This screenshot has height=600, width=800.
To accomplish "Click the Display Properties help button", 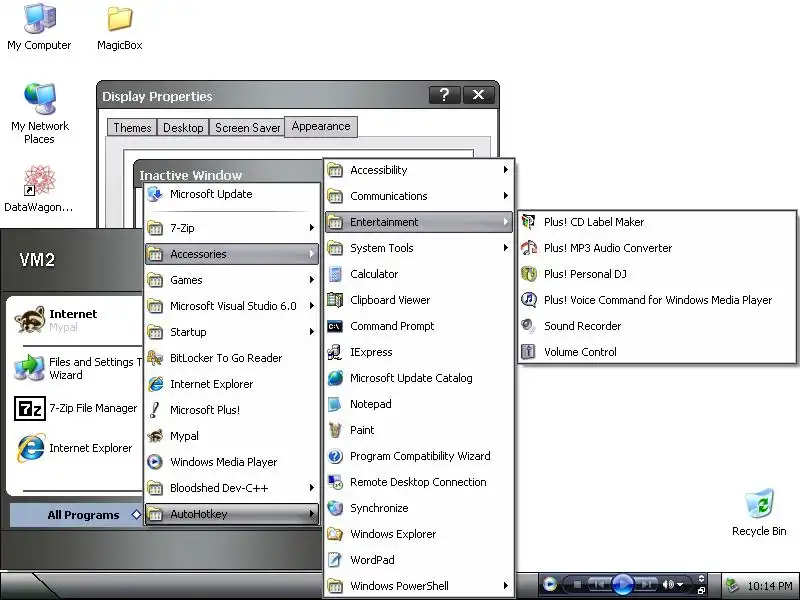I will pyautogui.click(x=444, y=95).
